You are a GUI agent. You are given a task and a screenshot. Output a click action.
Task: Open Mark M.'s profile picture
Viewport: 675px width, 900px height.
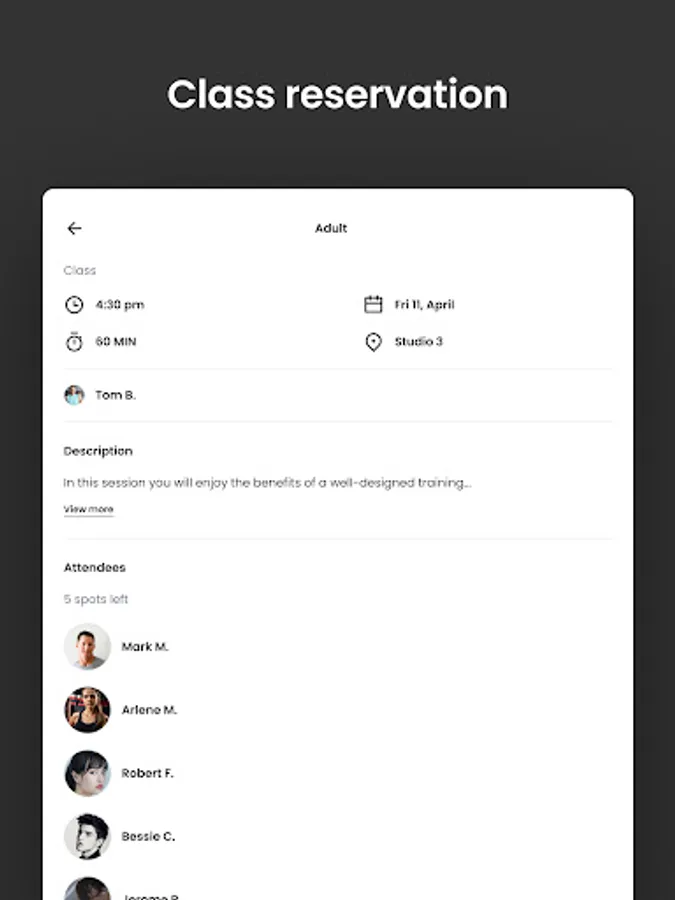tap(87, 647)
